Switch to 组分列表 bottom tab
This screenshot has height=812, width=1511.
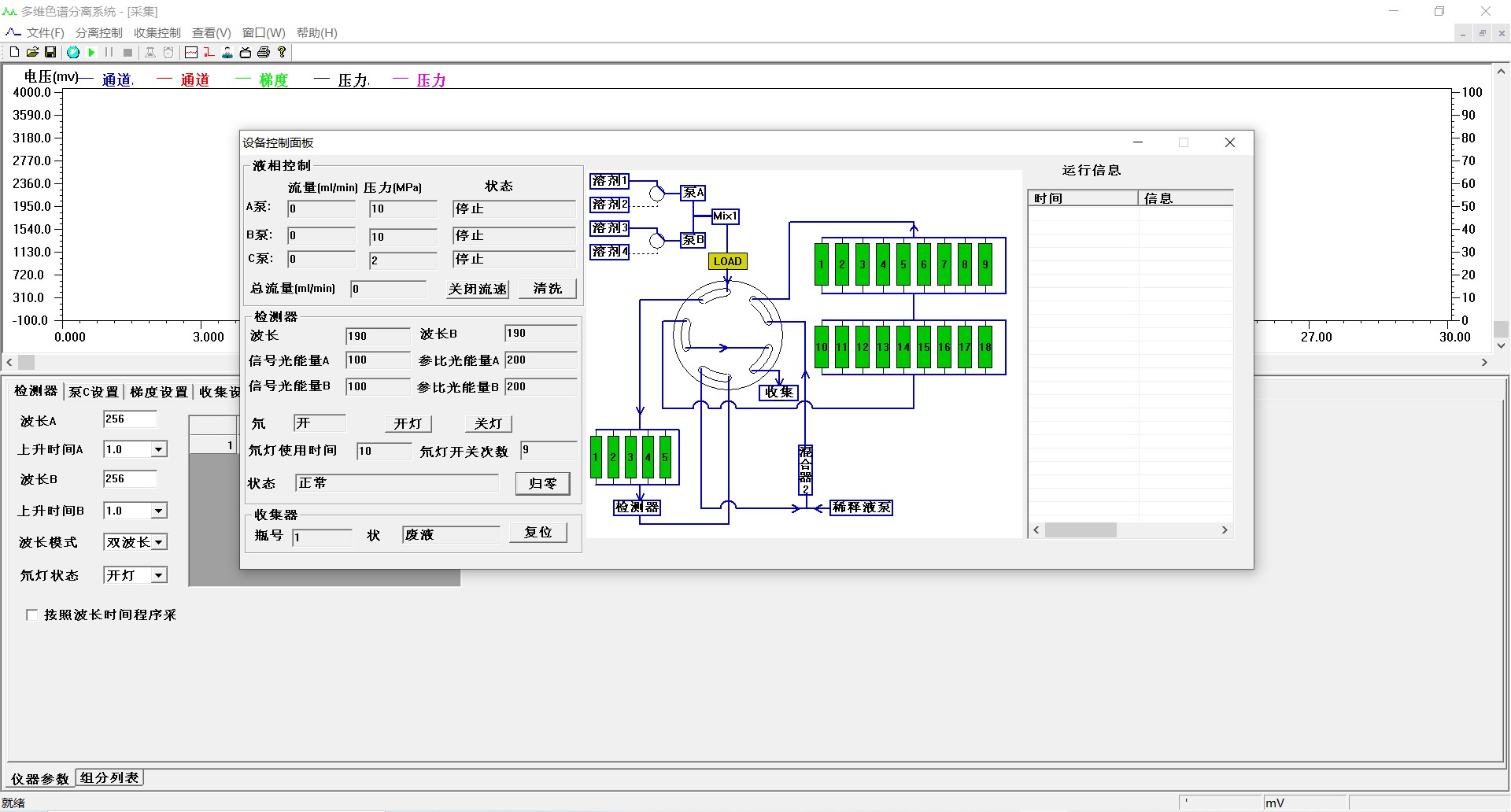click(109, 778)
